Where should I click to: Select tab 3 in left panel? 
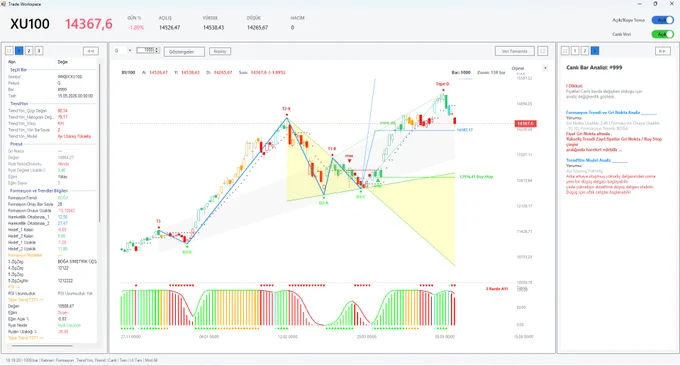point(39,51)
